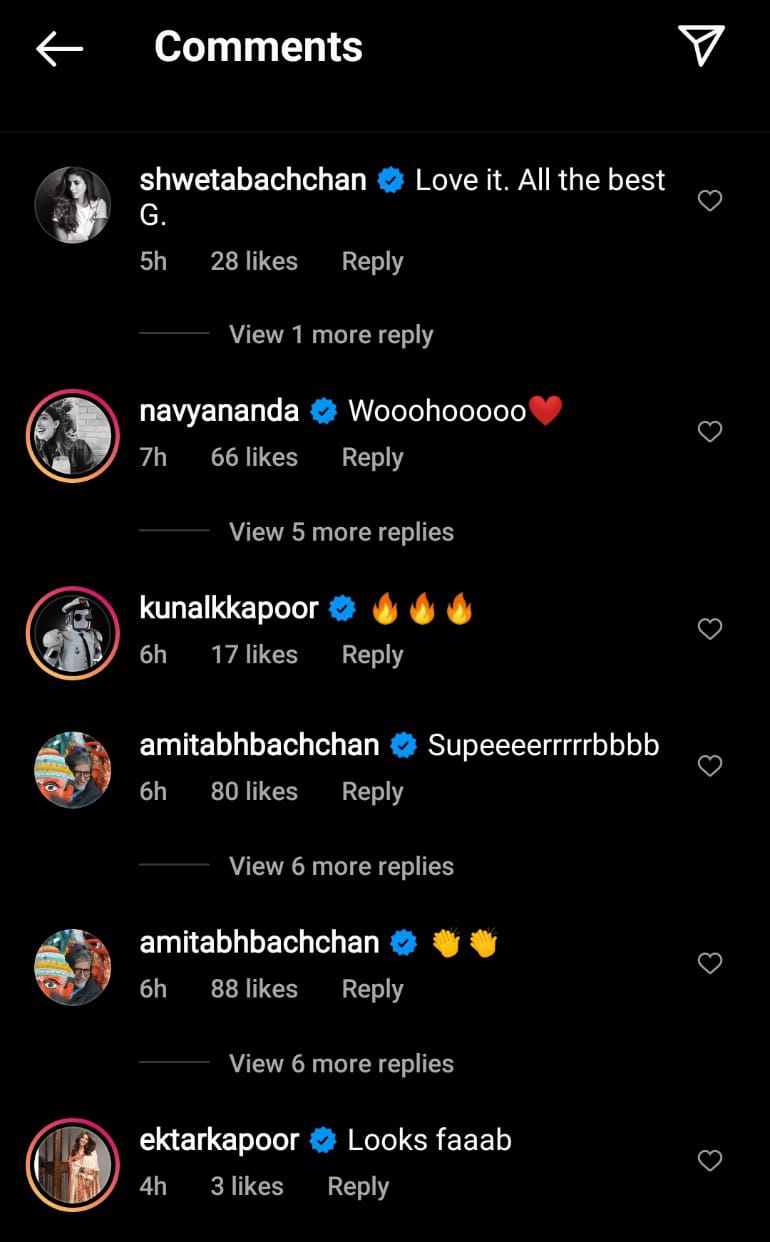The width and height of the screenshot is (770, 1242).
Task: Heart ektarkapoor's Looks faaab comment
Action: (x=709, y=1161)
